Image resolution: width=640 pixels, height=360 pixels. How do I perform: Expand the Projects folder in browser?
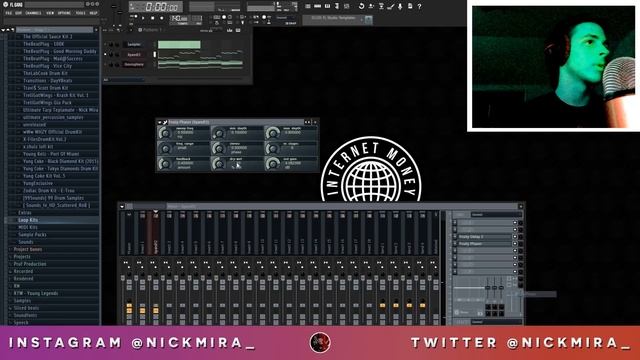pos(22,257)
